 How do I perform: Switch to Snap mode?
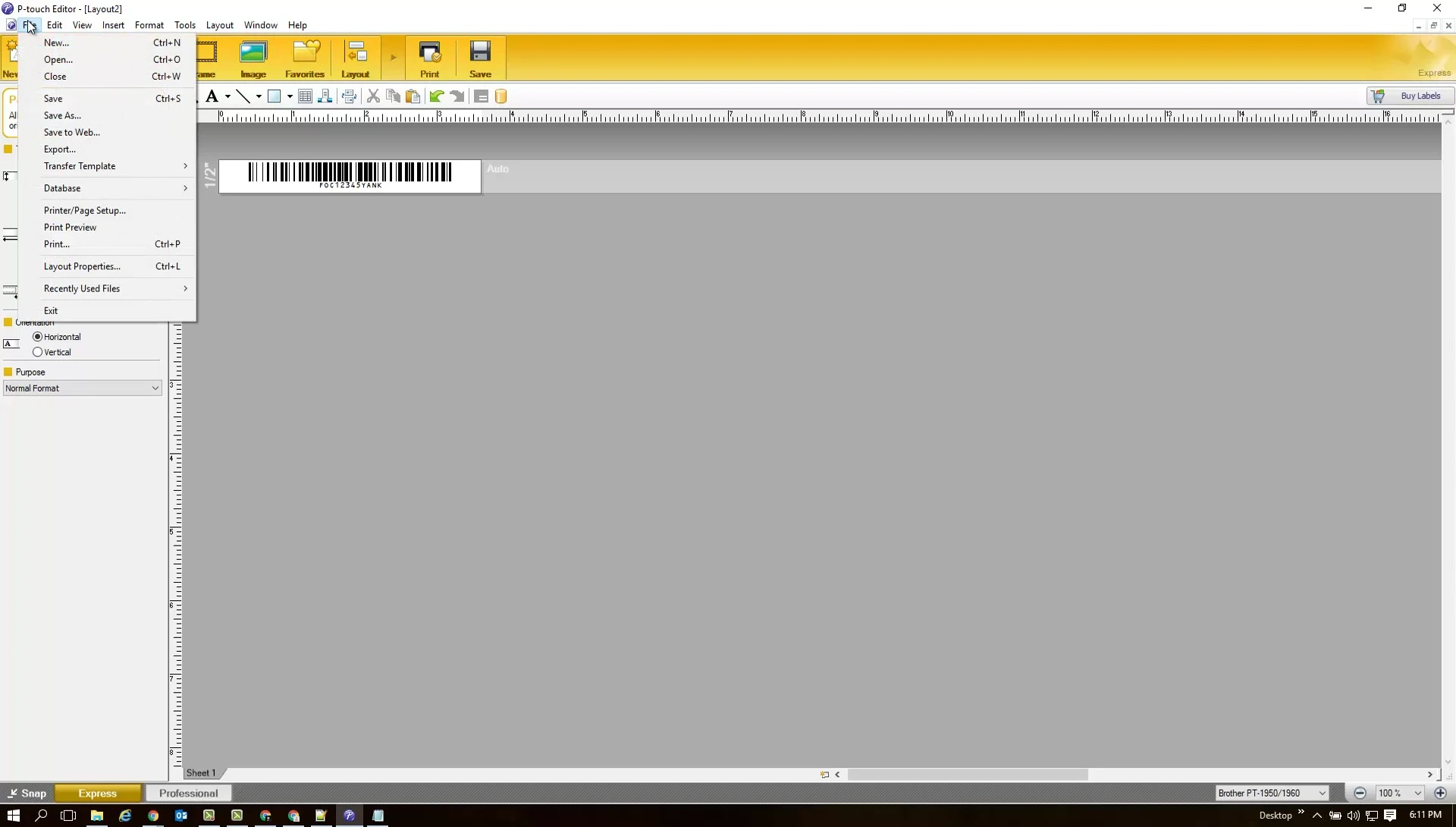(x=27, y=794)
